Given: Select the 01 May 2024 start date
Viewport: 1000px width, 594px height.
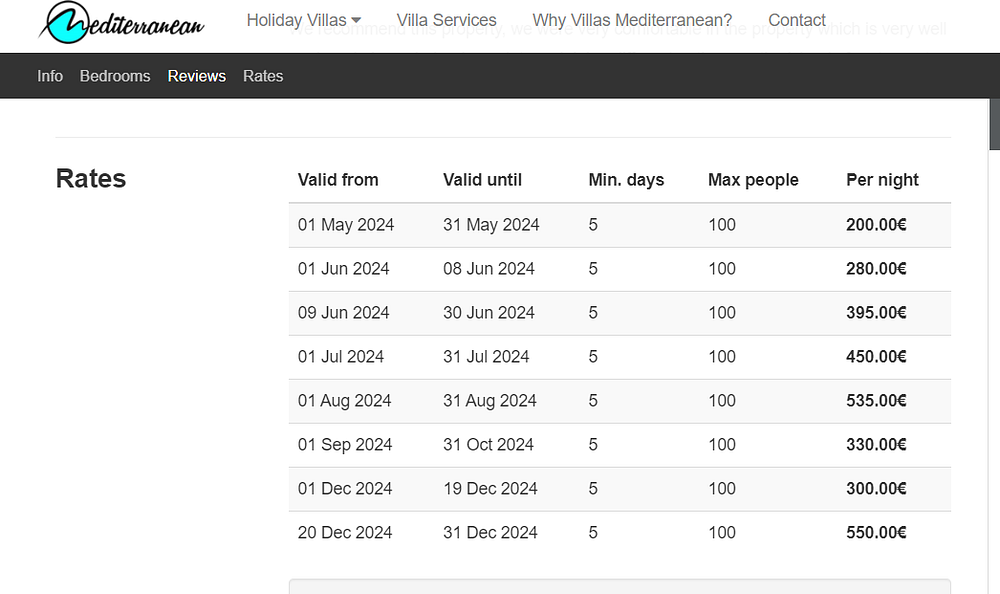Looking at the screenshot, I should click(x=346, y=225).
